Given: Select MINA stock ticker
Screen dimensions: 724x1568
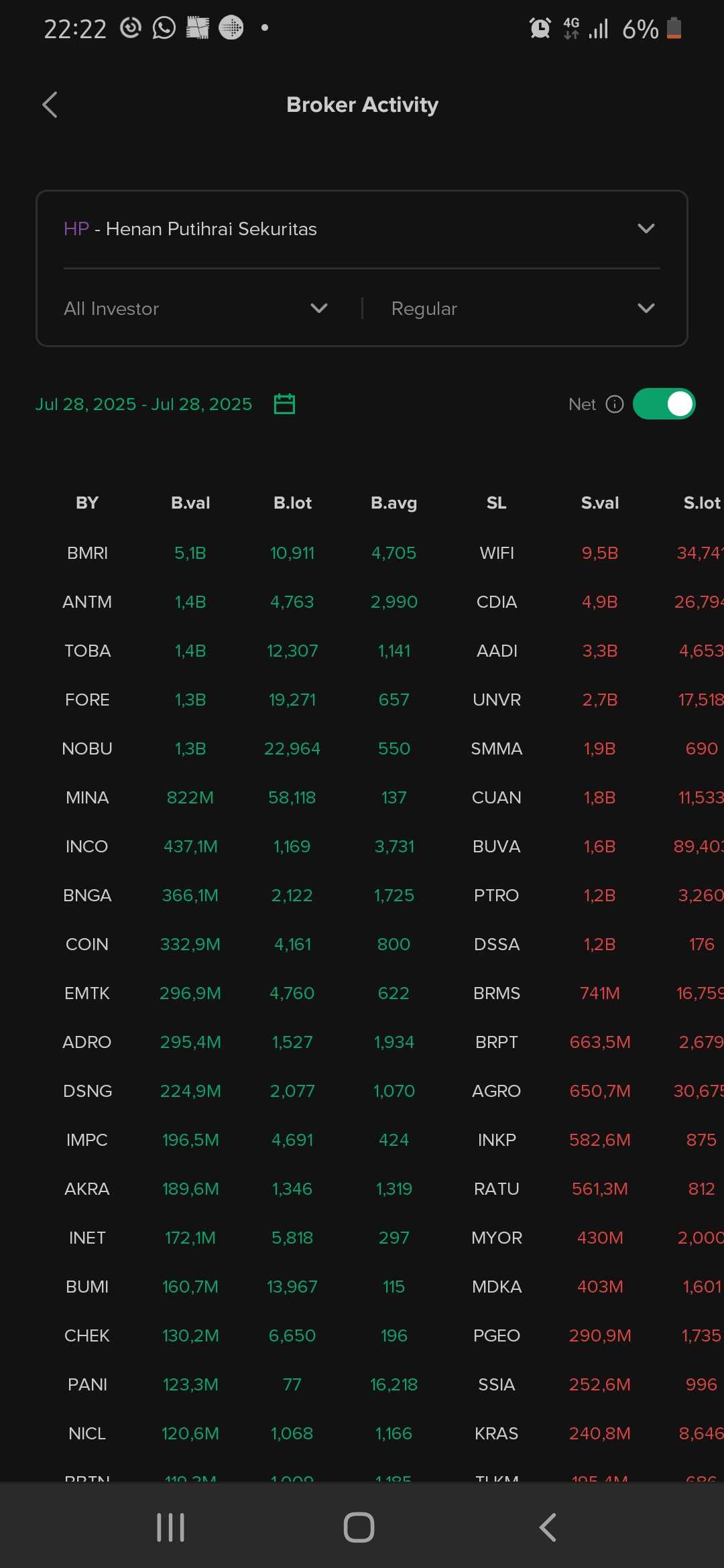Looking at the screenshot, I should [x=87, y=797].
